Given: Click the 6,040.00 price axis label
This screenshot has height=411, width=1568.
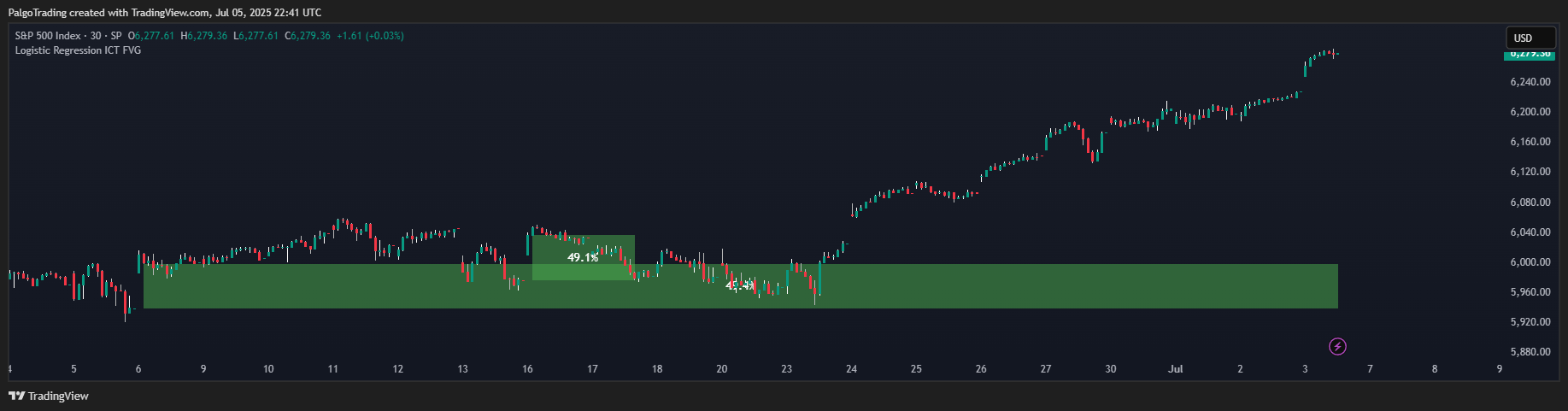Looking at the screenshot, I should (1530, 232).
